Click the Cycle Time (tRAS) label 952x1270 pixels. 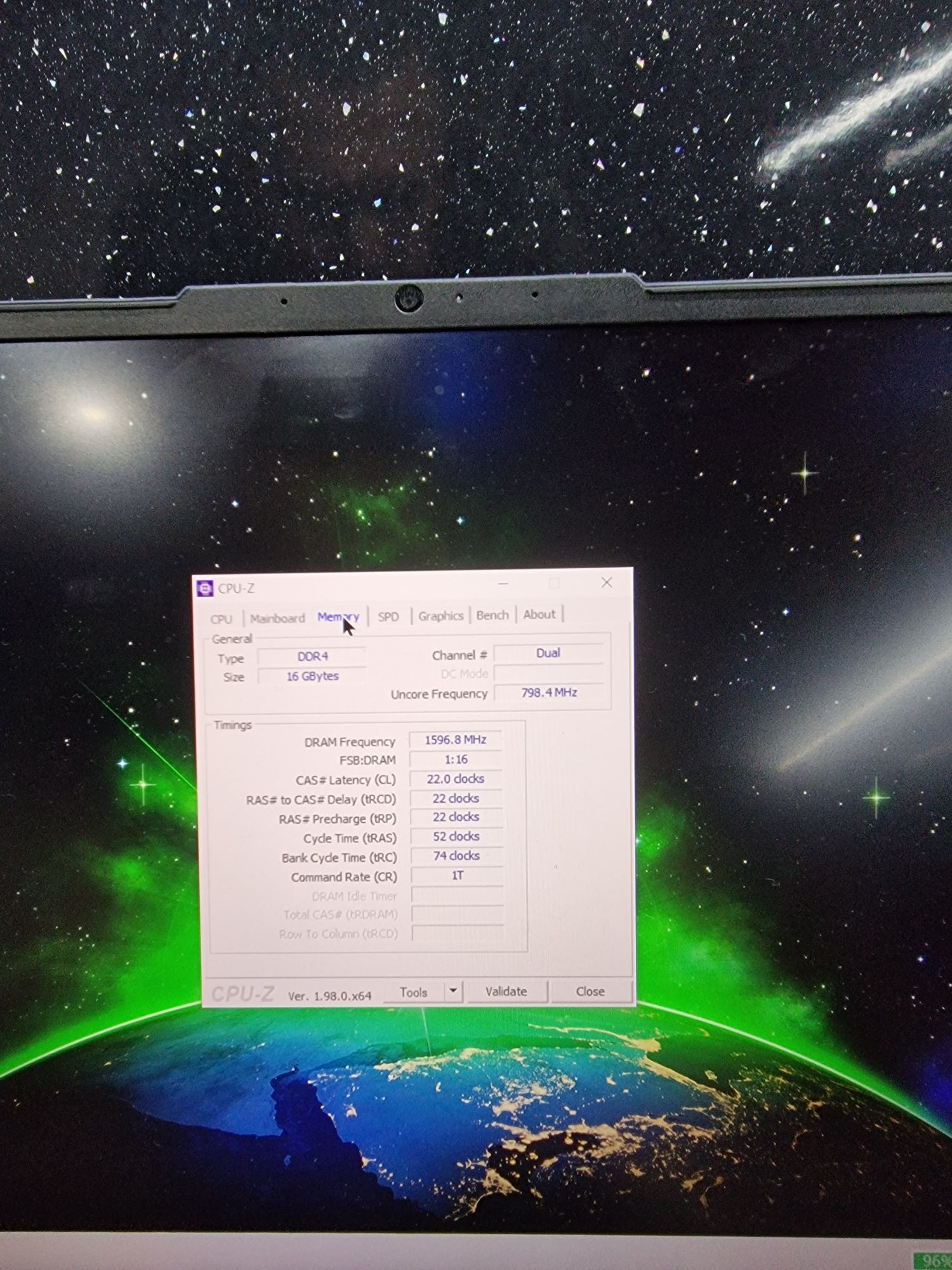[x=350, y=838]
